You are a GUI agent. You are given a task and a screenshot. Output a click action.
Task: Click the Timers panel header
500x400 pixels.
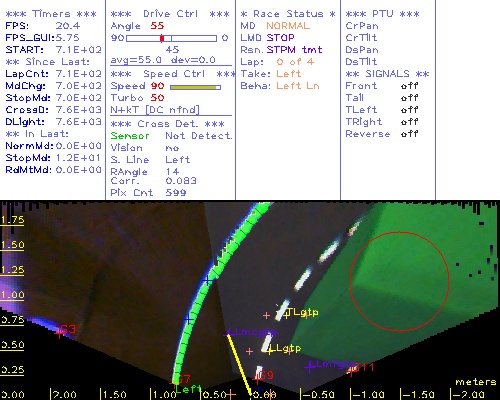coord(51,14)
